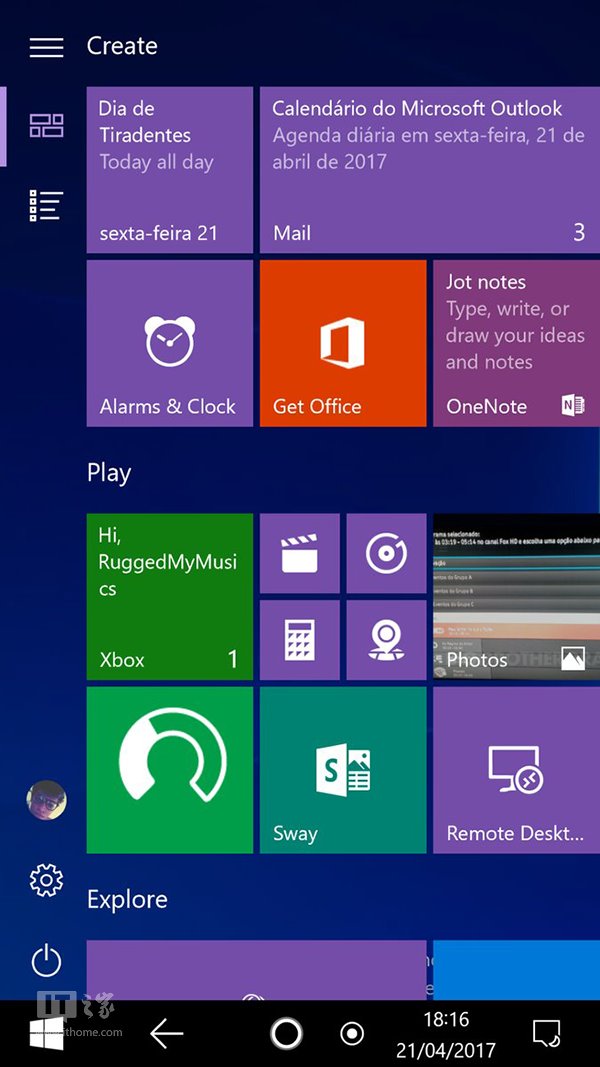Open the Dia de Tiradentes calendar tile
This screenshot has width=600, height=1067.
point(169,170)
